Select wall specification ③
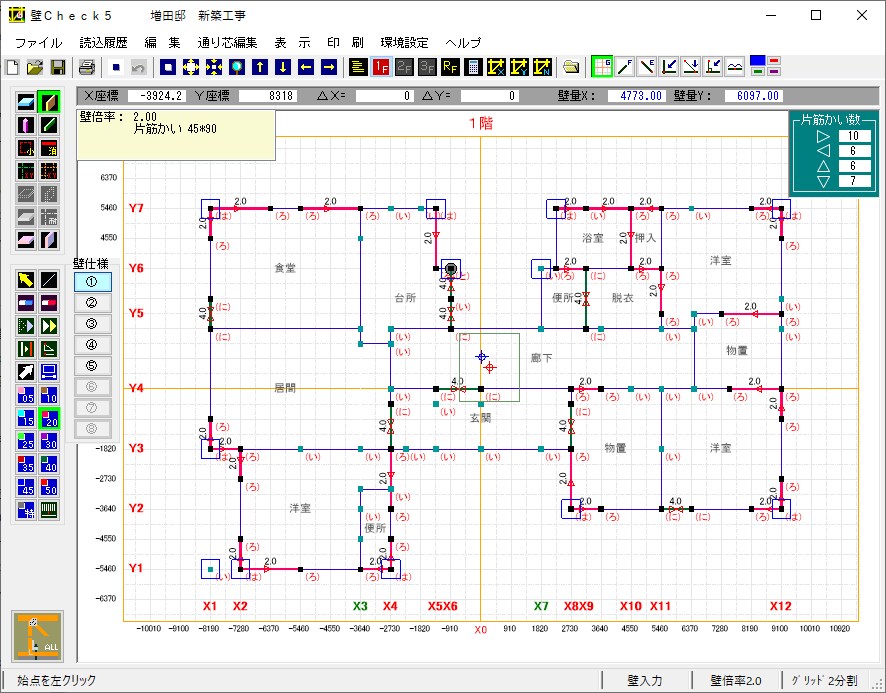 tap(93, 324)
